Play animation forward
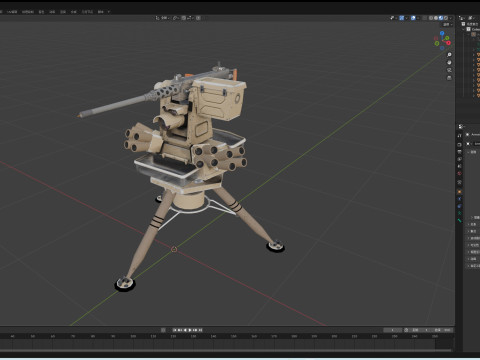Viewport: 480px width, 360px height. point(190,330)
